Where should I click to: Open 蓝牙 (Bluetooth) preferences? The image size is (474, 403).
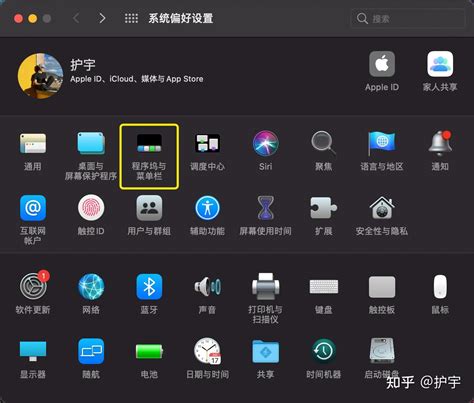click(x=149, y=287)
